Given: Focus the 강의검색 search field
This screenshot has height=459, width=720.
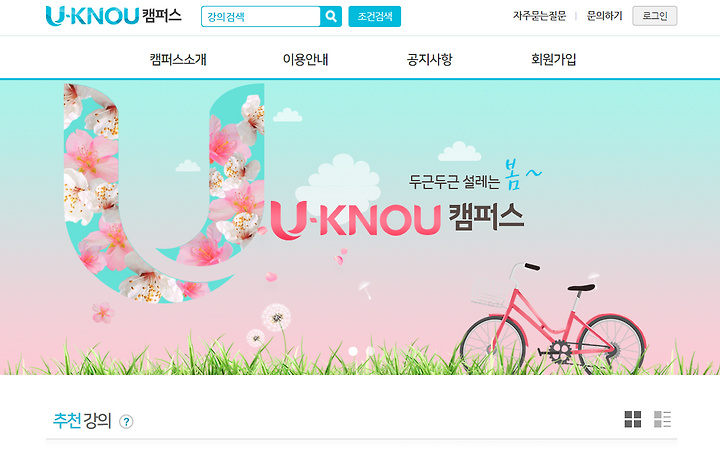Looking at the screenshot, I should coord(261,17).
